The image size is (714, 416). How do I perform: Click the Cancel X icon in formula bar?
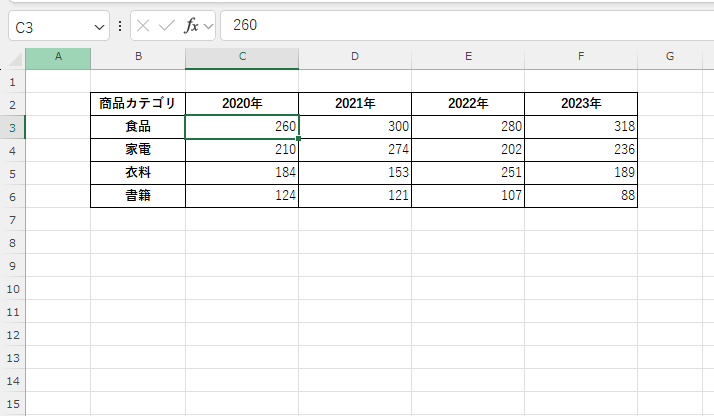point(144,25)
